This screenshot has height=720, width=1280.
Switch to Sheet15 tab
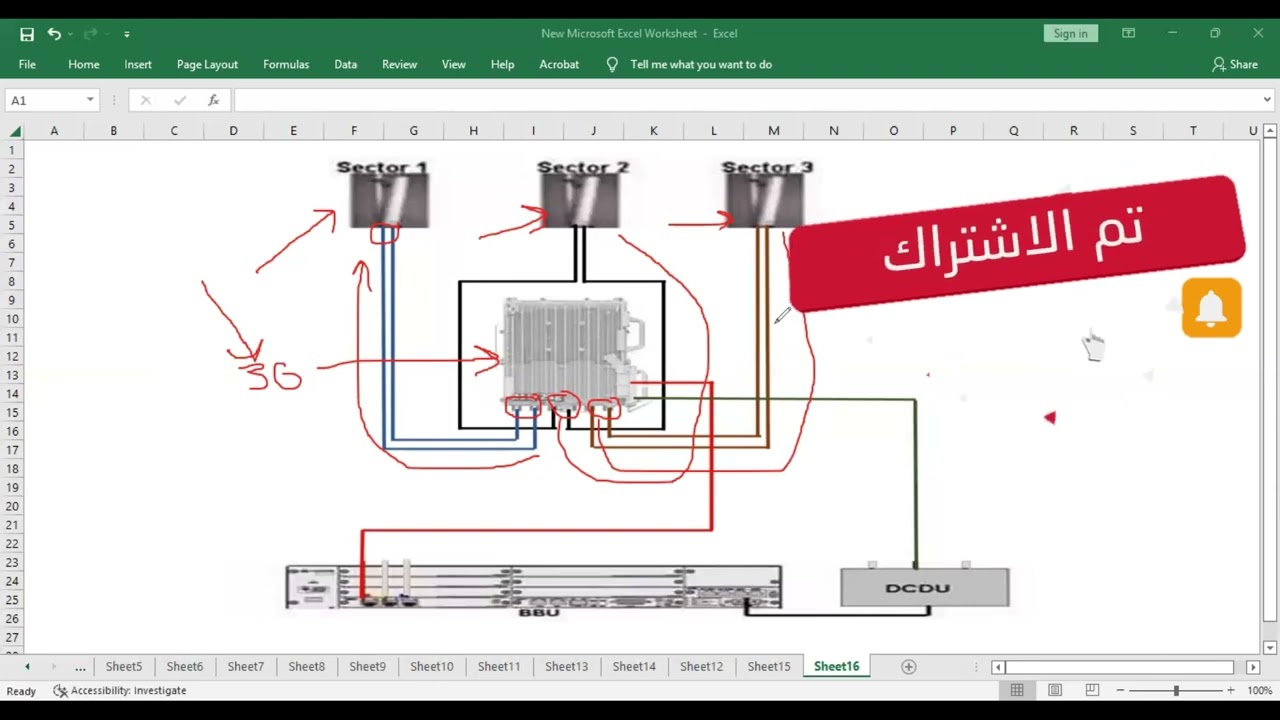coord(769,667)
